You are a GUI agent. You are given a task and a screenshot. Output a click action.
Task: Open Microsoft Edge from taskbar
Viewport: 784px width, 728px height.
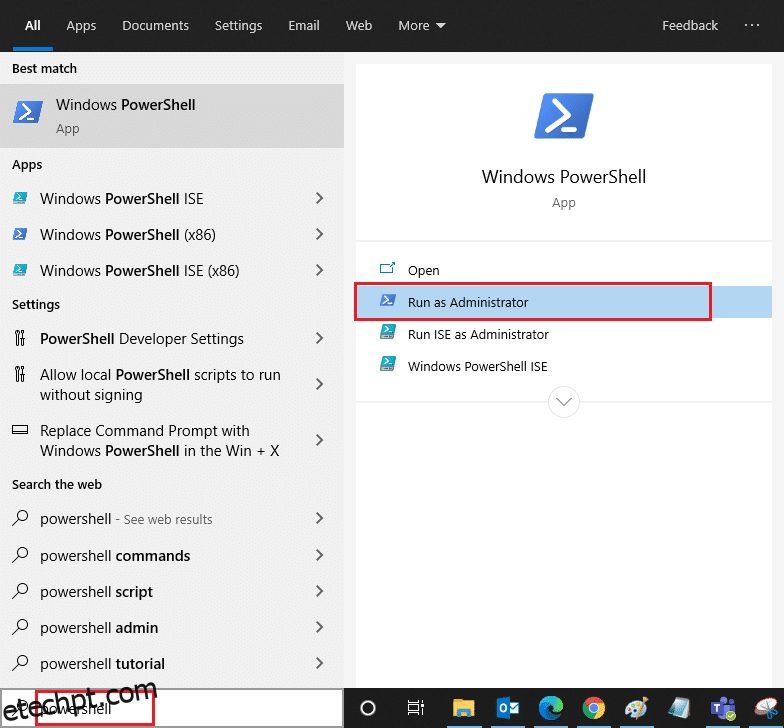click(x=550, y=708)
